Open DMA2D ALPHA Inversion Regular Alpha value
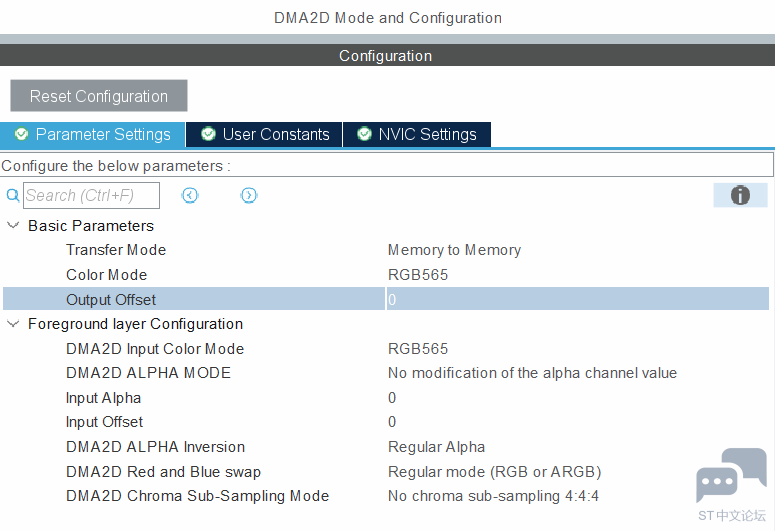This screenshot has width=775, height=531. click(x=436, y=447)
